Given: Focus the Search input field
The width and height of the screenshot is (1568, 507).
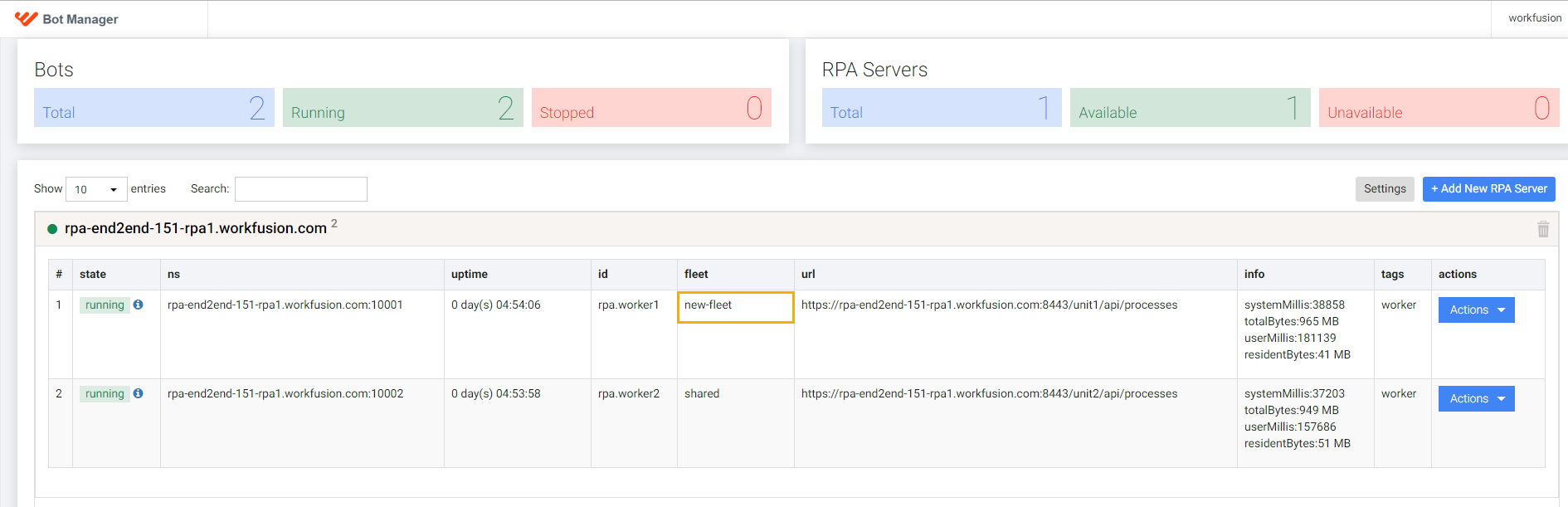Looking at the screenshot, I should tap(301, 189).
